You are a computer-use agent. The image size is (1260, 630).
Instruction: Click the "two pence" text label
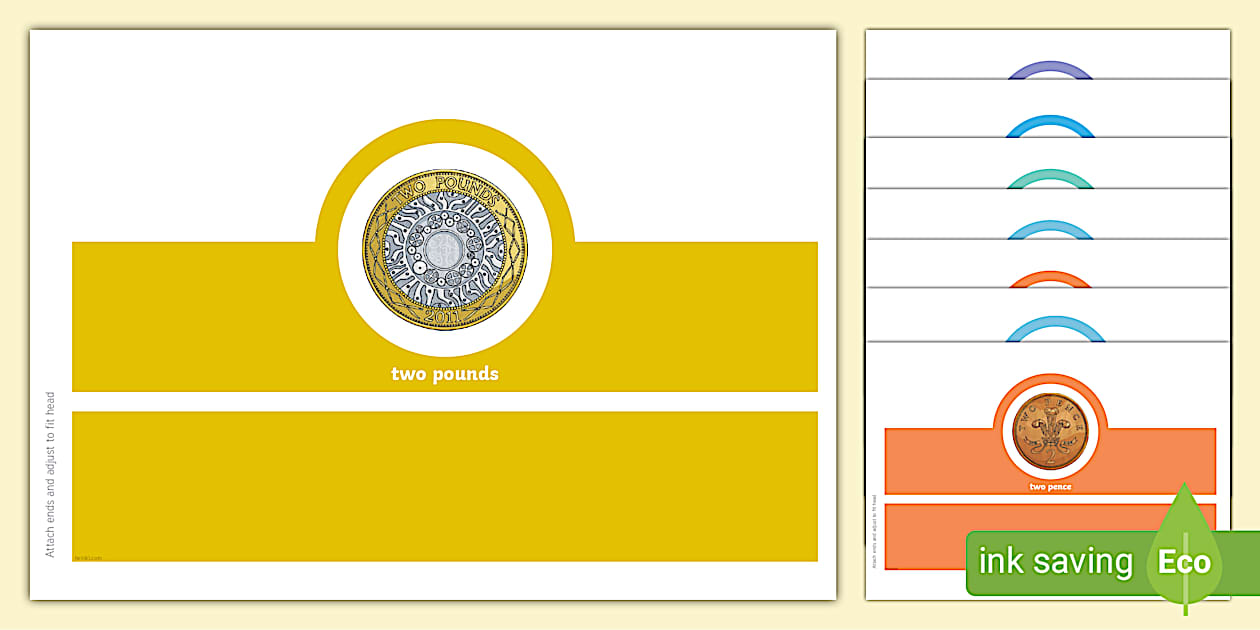click(1050, 487)
